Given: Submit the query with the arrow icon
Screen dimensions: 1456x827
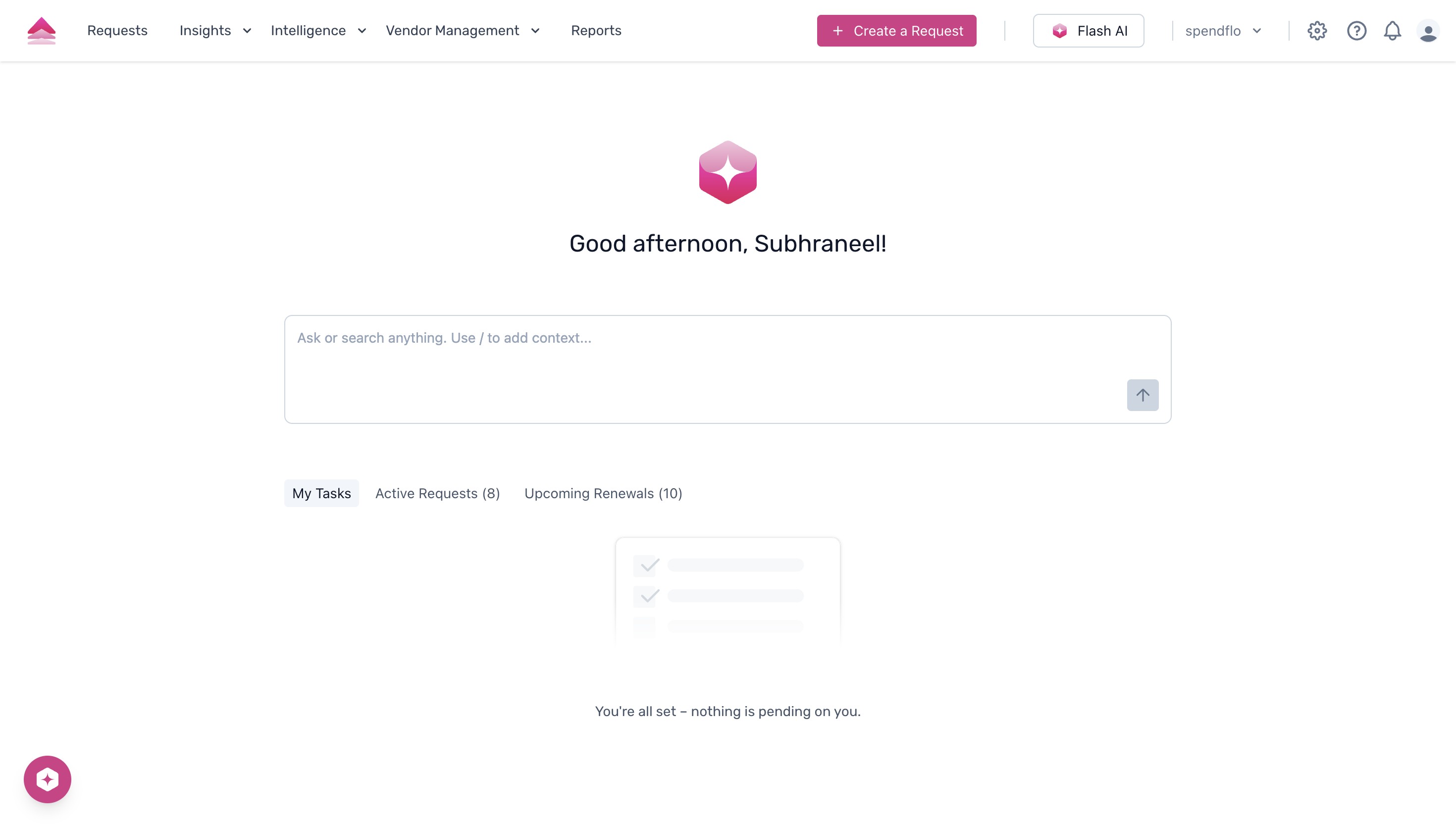Looking at the screenshot, I should [x=1143, y=394].
